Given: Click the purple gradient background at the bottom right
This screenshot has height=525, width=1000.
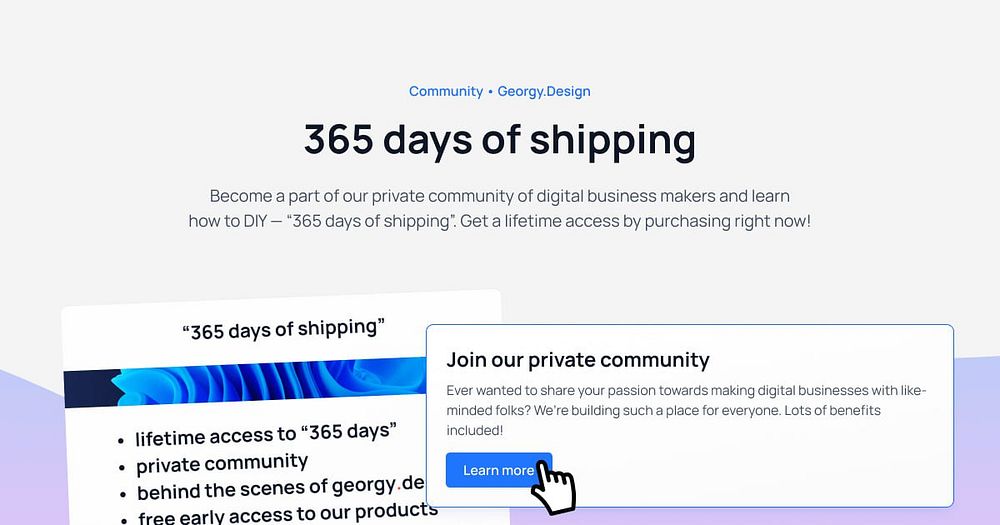Looking at the screenshot, I should 976,447.
